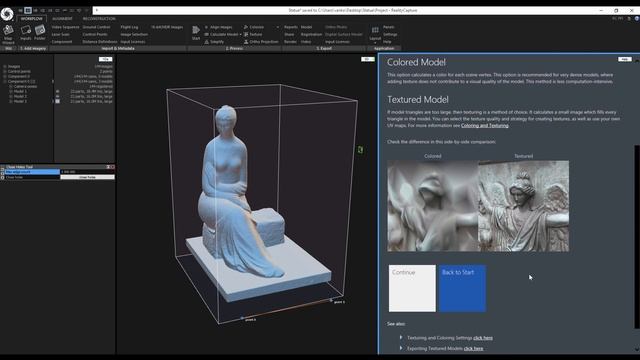
Task: Open the dropdown arrow next to Colorize
Action: (x=278, y=27)
